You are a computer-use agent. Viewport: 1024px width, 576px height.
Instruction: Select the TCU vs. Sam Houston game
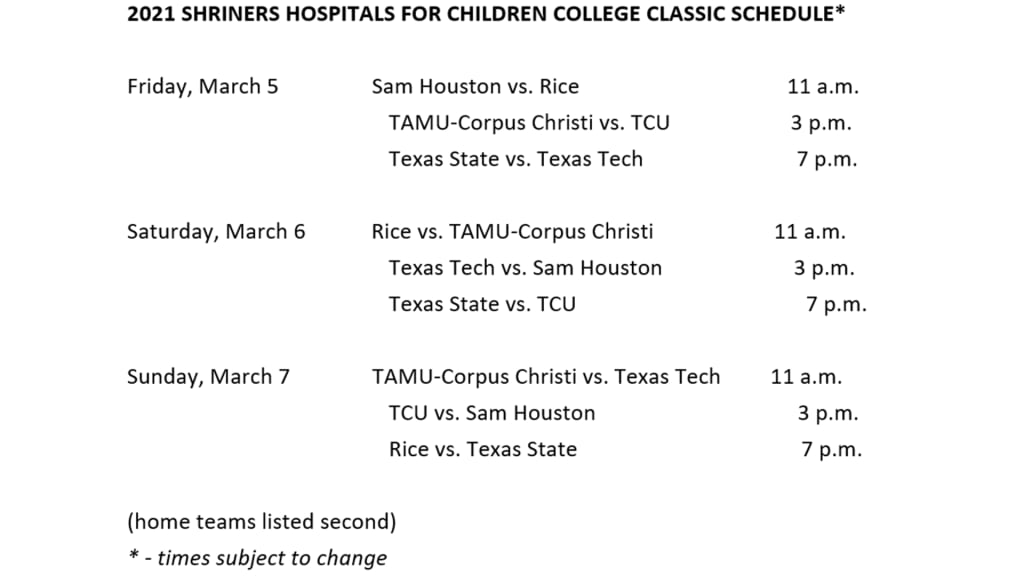(x=492, y=413)
